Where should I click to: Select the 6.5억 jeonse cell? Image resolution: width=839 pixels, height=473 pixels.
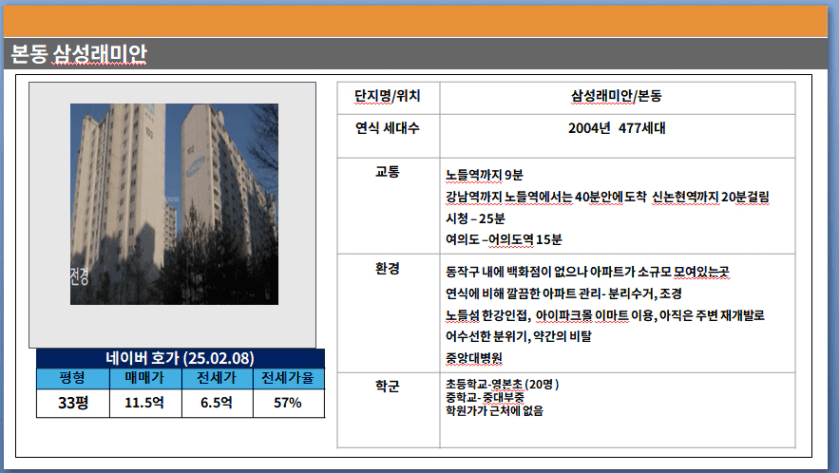coord(217,403)
